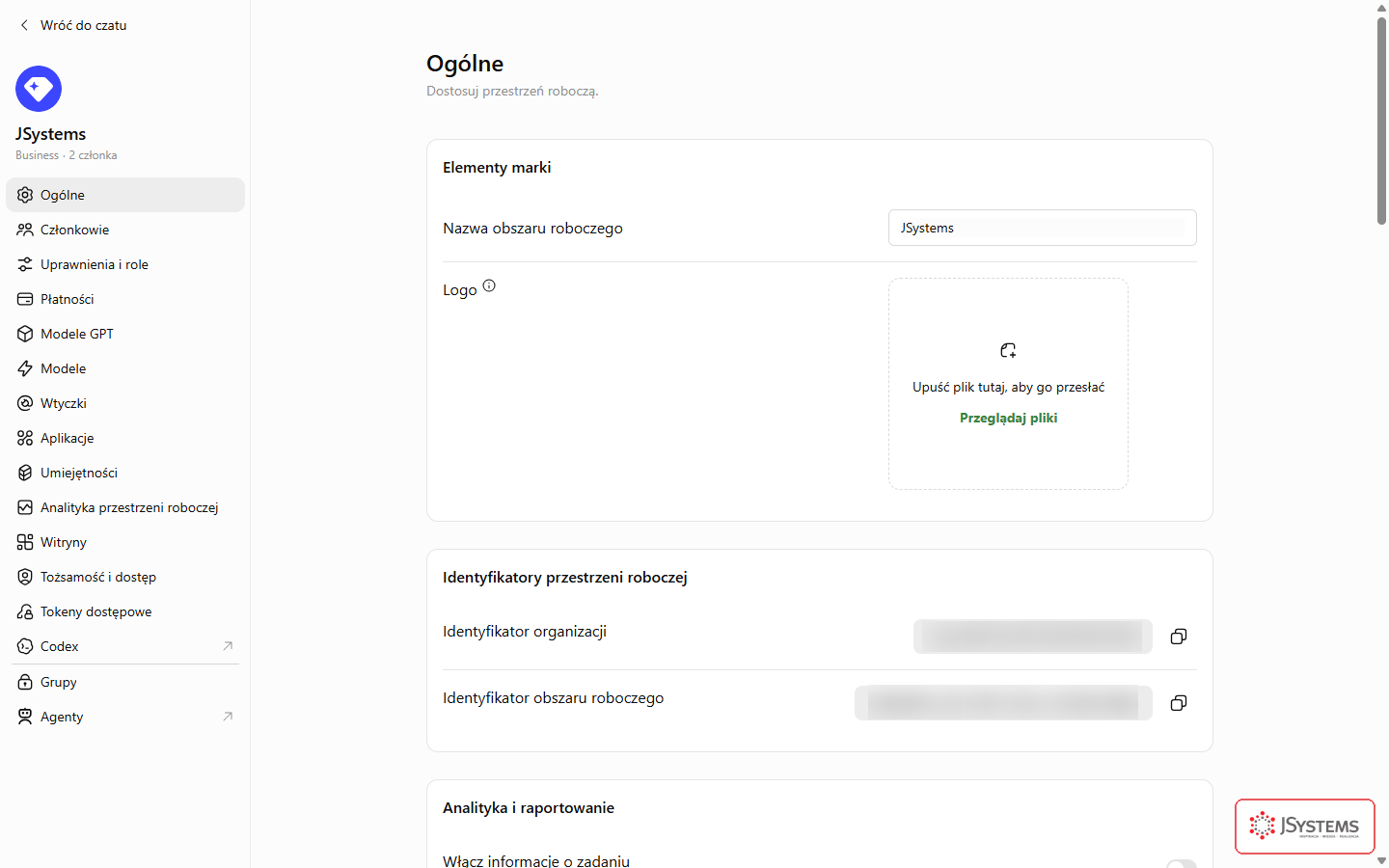
Task: Click the external link arrow beside Codex
Action: (228, 646)
